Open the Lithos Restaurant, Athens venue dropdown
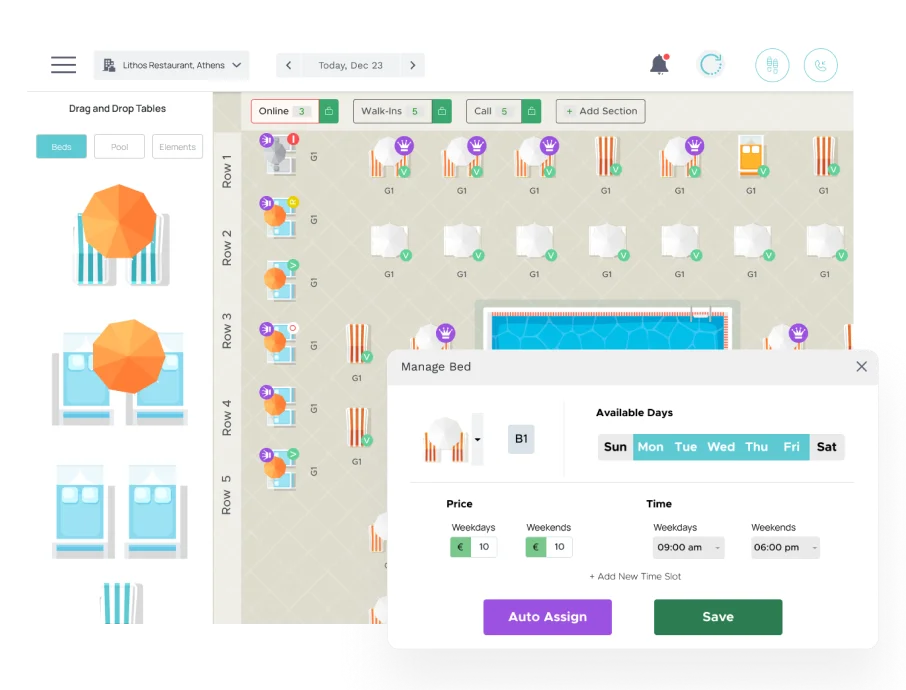This screenshot has height=690, width=906. [x=172, y=65]
